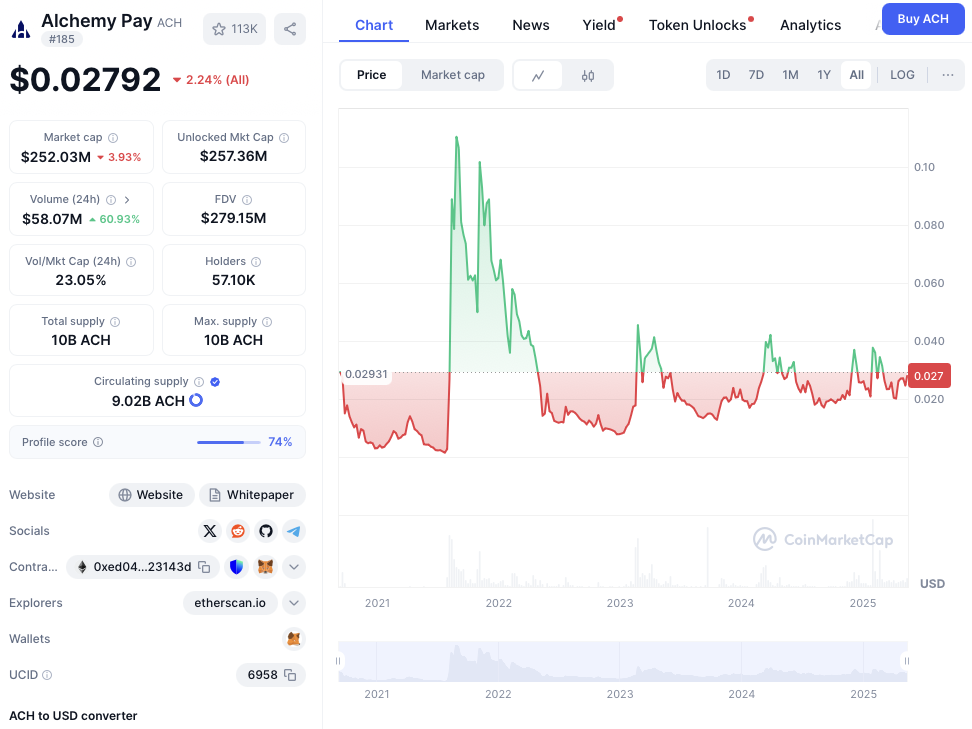Open the Chart tab
The height and width of the screenshot is (729, 972).
374,25
